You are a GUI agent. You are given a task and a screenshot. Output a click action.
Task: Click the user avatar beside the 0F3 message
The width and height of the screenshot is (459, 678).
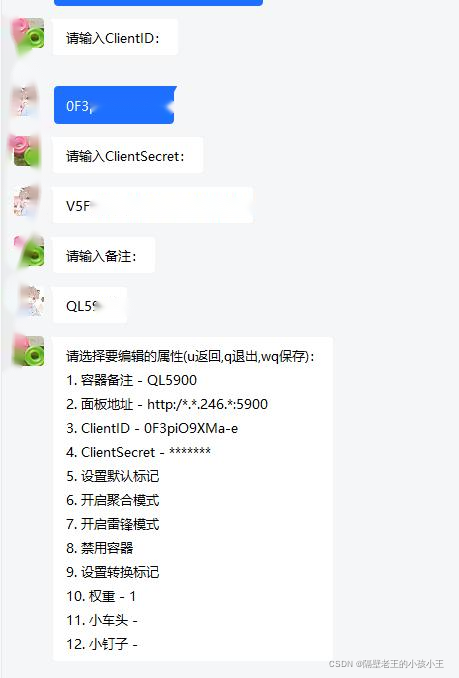[26, 102]
